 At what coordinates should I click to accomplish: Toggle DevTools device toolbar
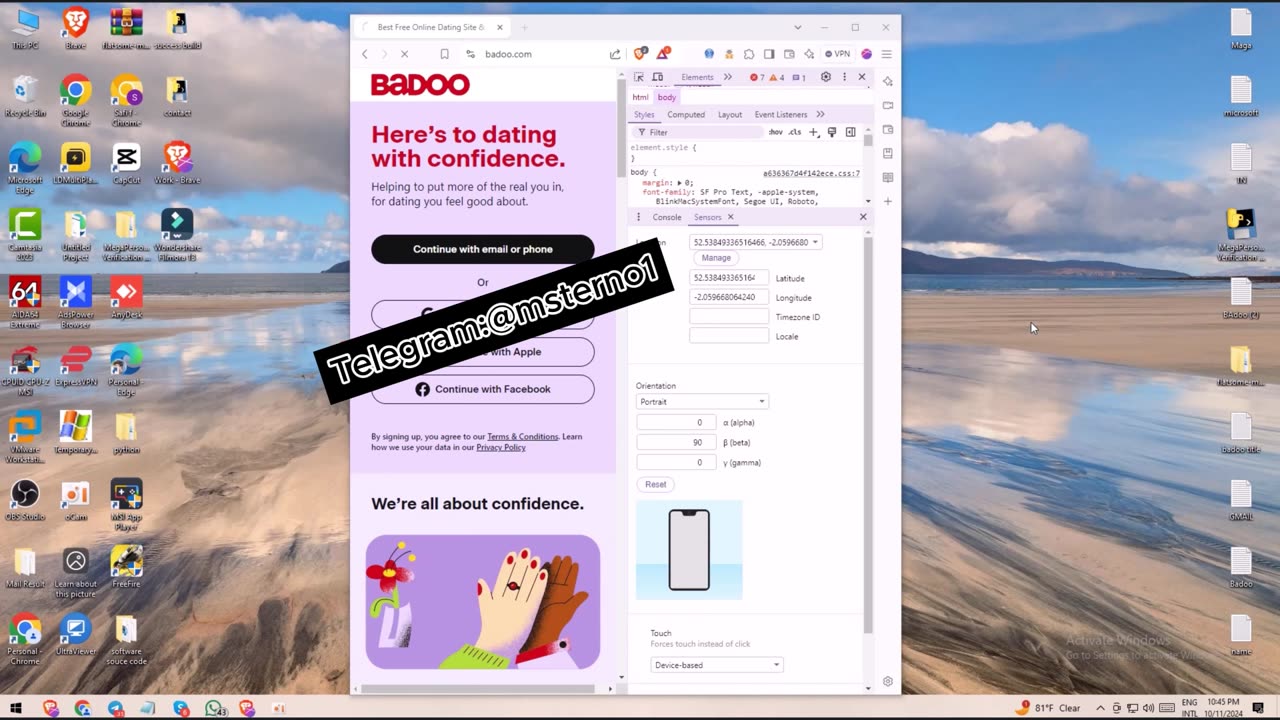point(657,77)
